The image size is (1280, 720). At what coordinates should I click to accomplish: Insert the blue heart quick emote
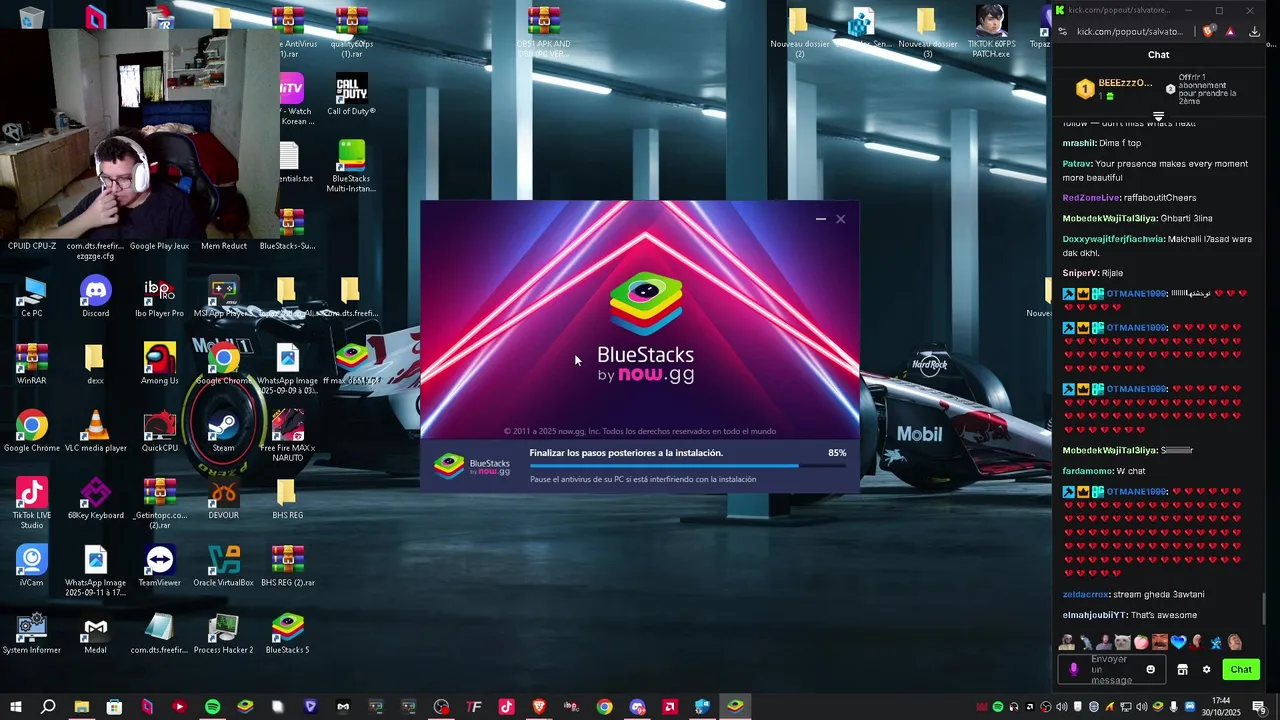(1178, 642)
